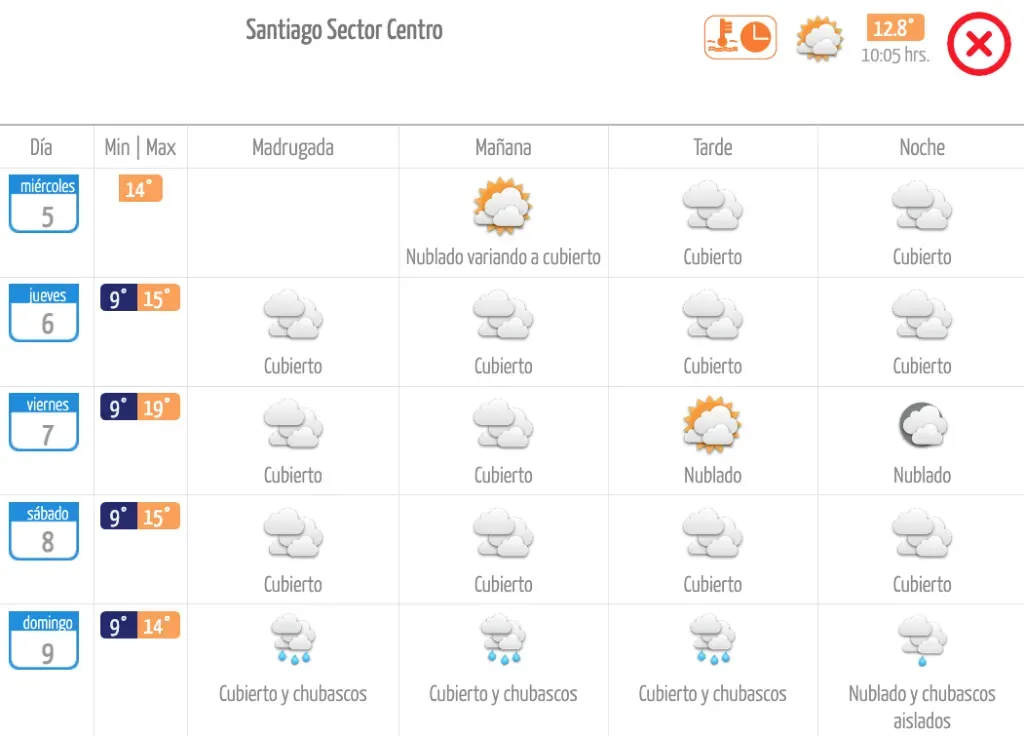Select the 9° minimum temperature for sábado
Screen dimensions: 1024x736
point(116,517)
